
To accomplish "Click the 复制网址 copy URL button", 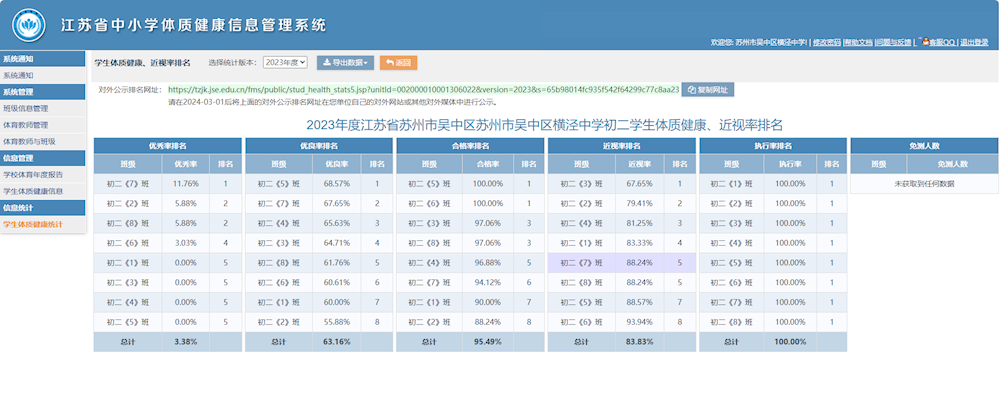I will coord(708,90).
